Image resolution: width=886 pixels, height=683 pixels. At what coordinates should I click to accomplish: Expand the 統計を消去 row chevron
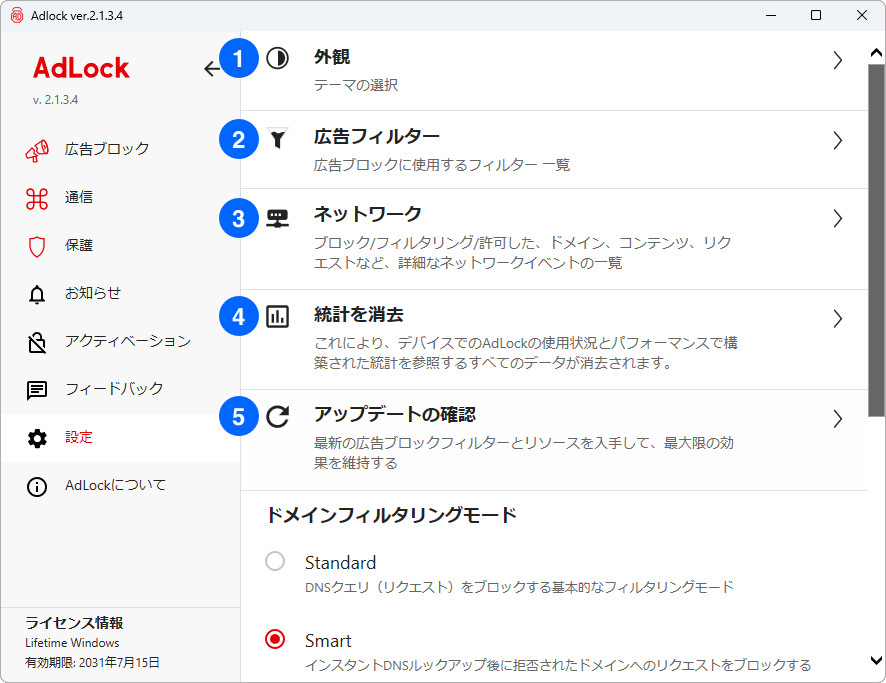pyautogui.click(x=838, y=319)
